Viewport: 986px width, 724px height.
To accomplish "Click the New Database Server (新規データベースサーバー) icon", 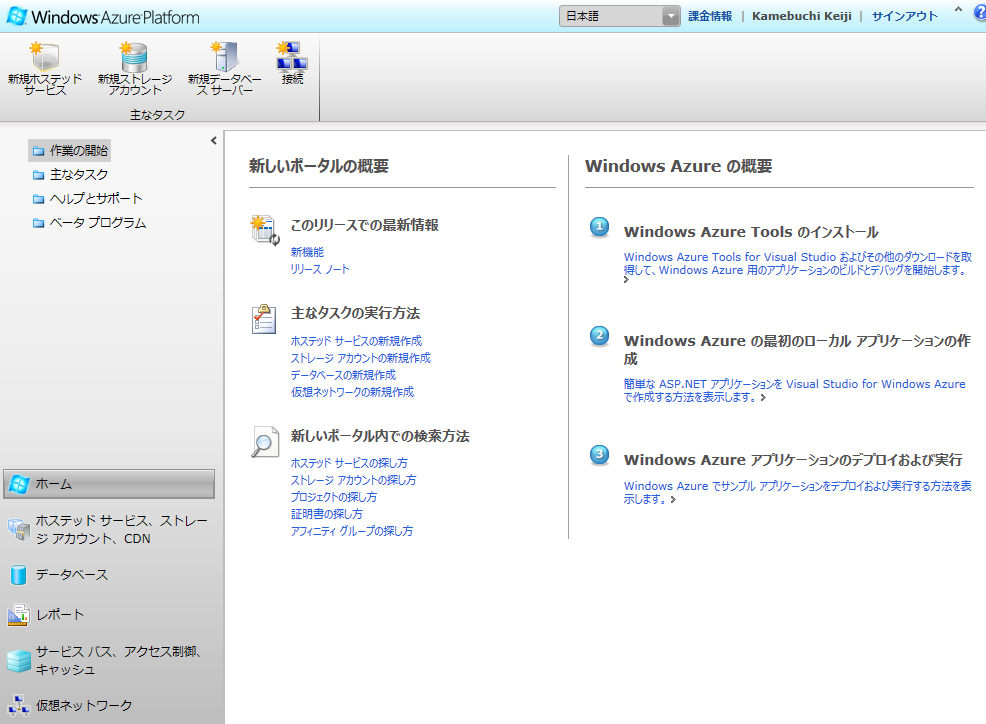I will tap(225, 57).
